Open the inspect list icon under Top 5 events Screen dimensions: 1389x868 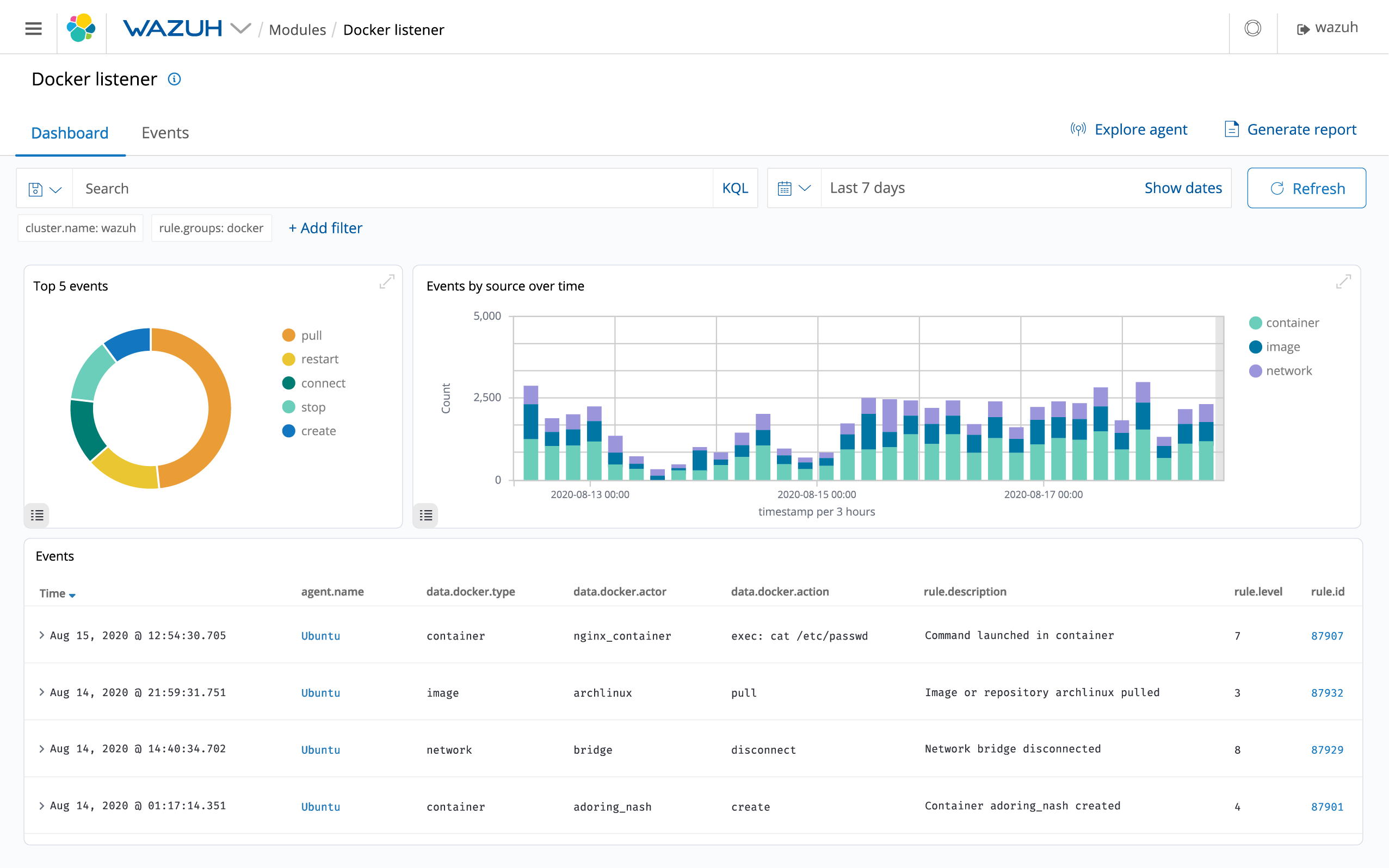coord(36,515)
